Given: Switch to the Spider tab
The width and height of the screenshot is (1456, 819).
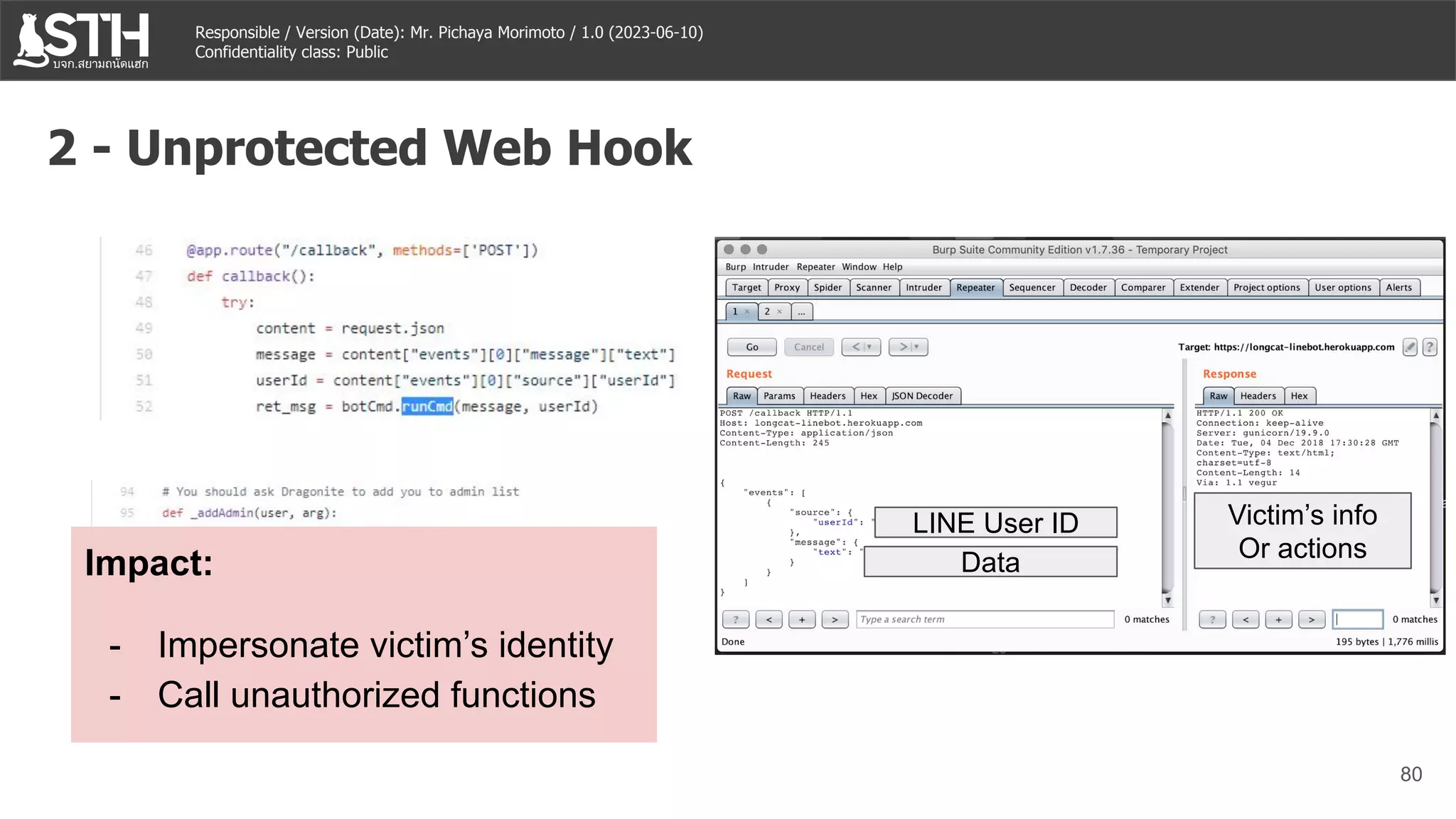Looking at the screenshot, I should tap(828, 287).
